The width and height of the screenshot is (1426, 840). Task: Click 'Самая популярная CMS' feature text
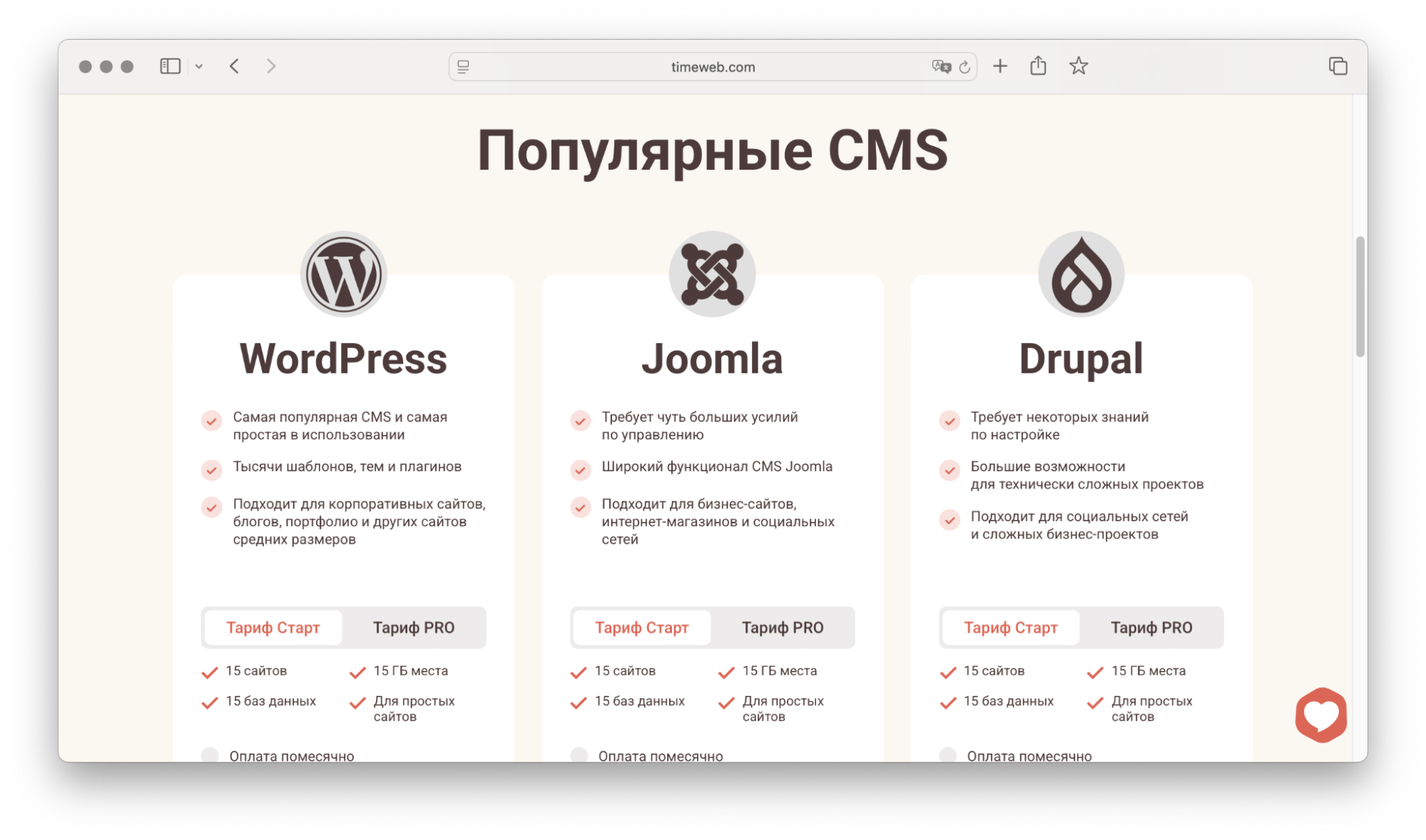tap(340, 426)
